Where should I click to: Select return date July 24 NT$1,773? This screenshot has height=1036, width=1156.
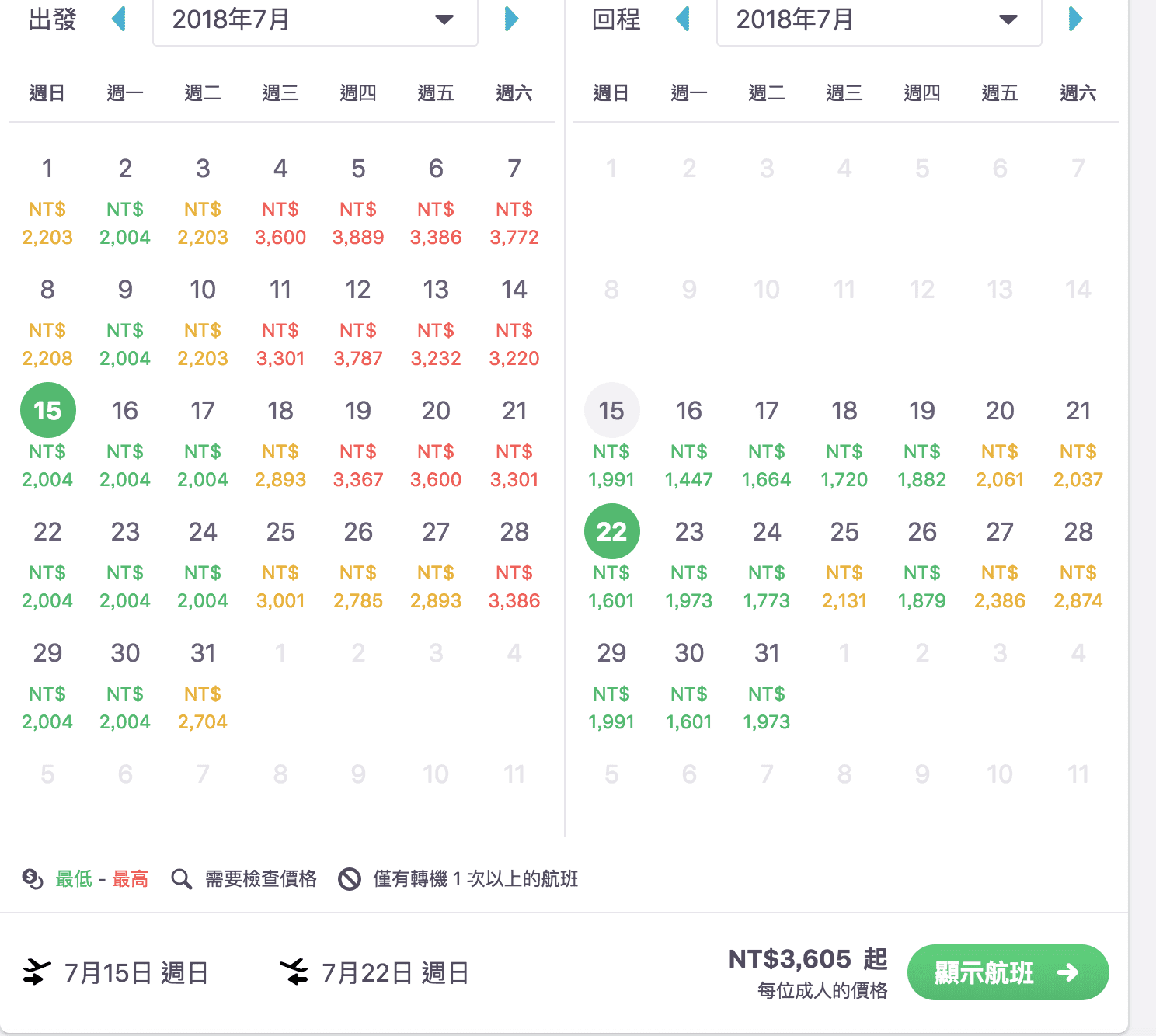click(x=767, y=565)
